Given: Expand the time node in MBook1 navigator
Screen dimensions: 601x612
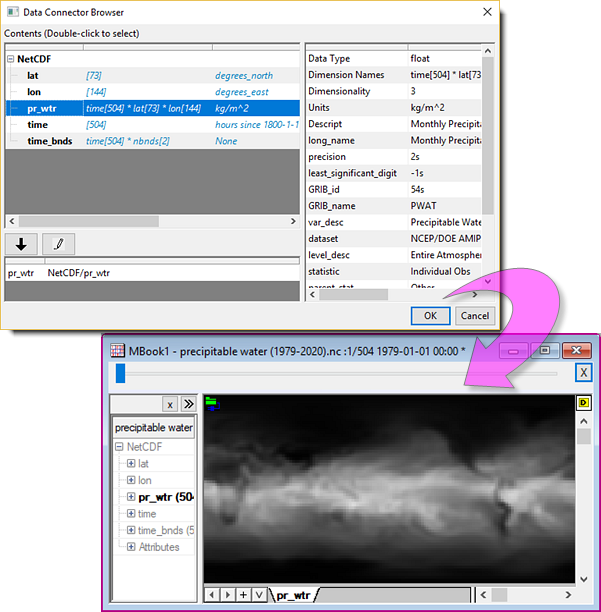Looking at the screenshot, I should pos(131,513).
